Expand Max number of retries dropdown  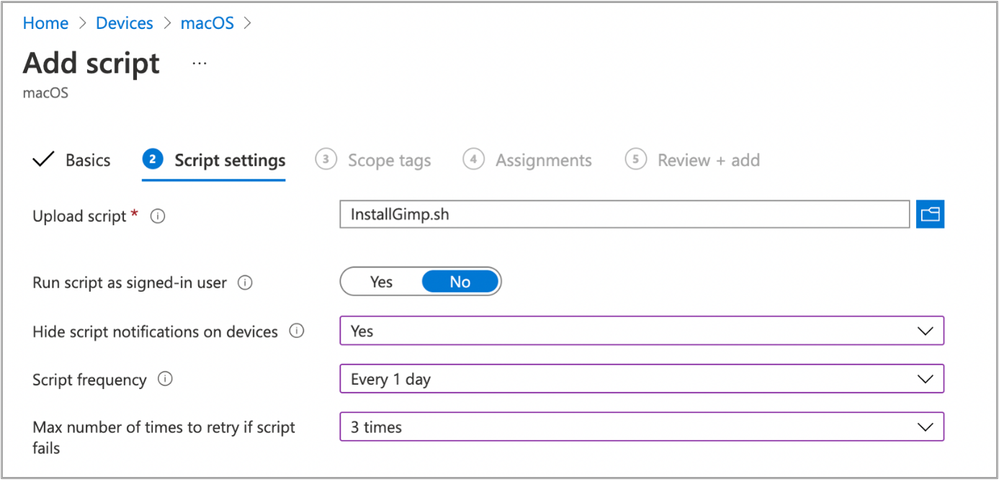pos(641,427)
